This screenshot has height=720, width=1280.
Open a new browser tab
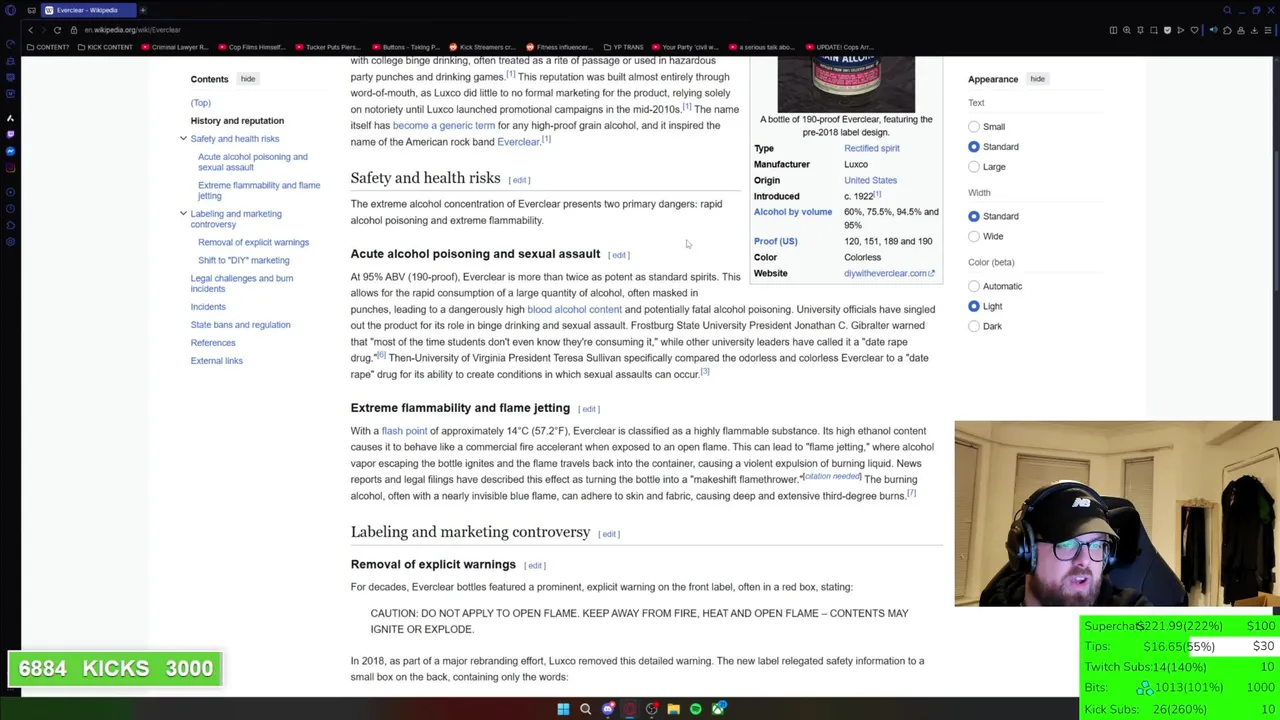pos(142,10)
